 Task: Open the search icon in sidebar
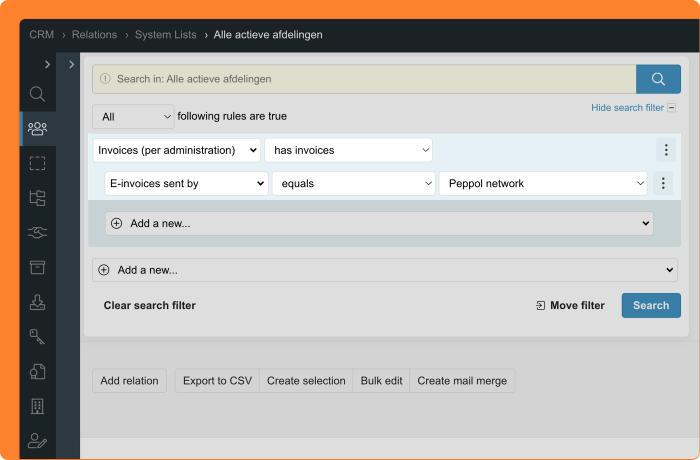[x=38, y=94]
